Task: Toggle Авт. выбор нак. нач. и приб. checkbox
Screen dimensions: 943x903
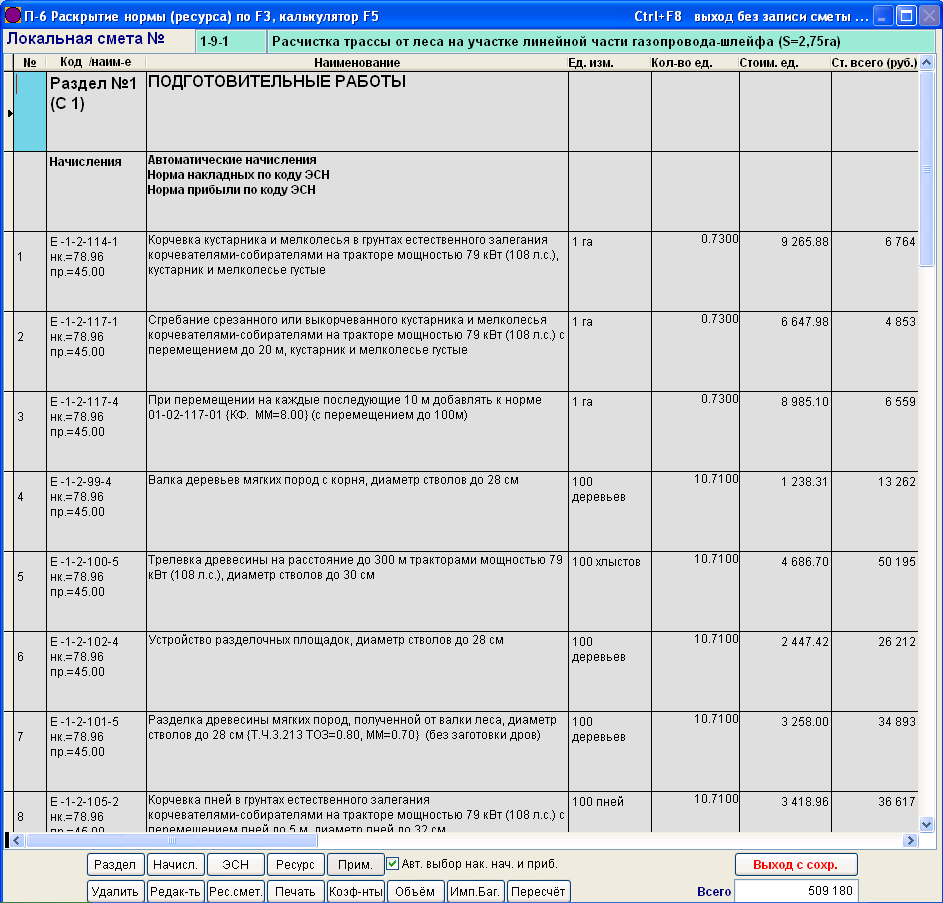Action: [x=393, y=864]
